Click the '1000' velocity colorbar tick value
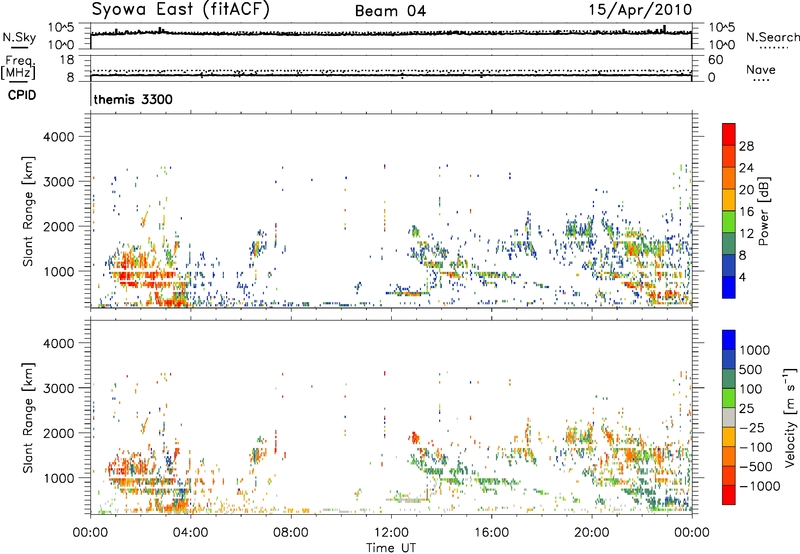This screenshot has width=800, height=554. point(755,350)
